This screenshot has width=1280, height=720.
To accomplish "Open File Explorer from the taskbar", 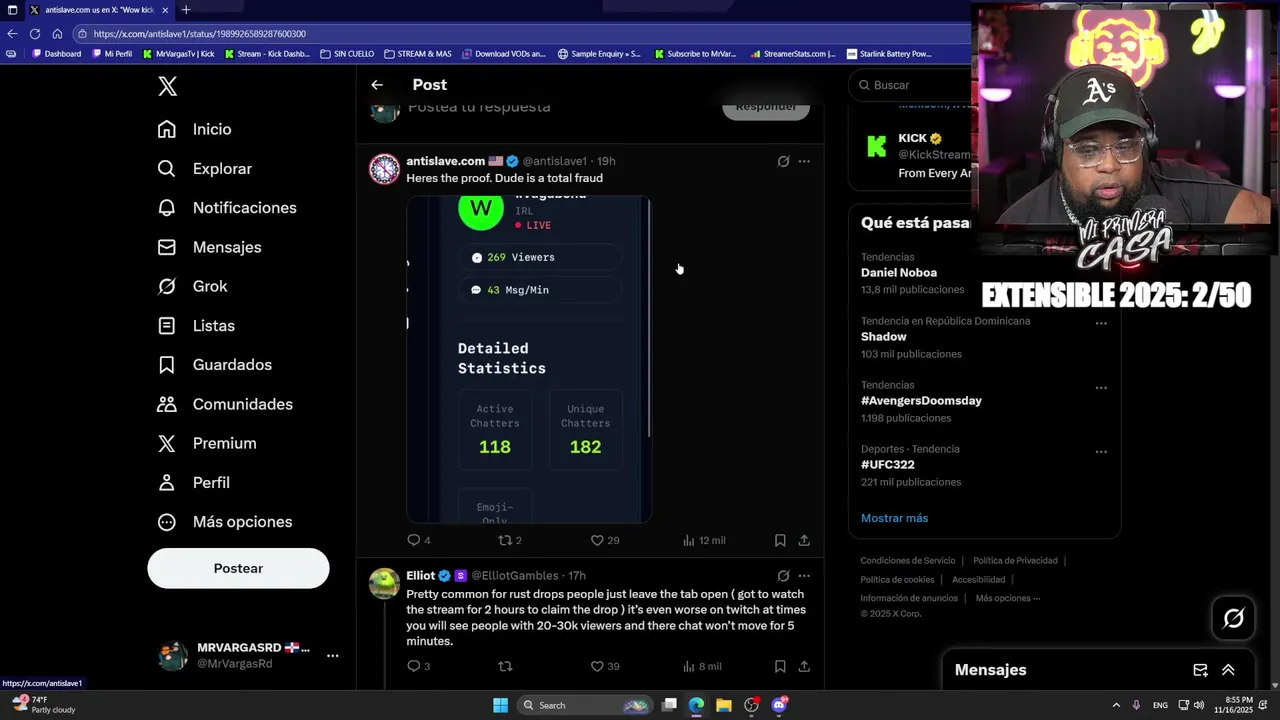I will (x=723, y=705).
